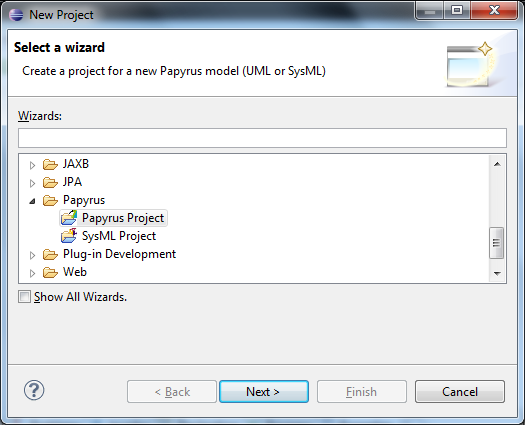This screenshot has width=525, height=425.
Task: Click the wizard list scrollbar down arrow
Action: pos(497,274)
